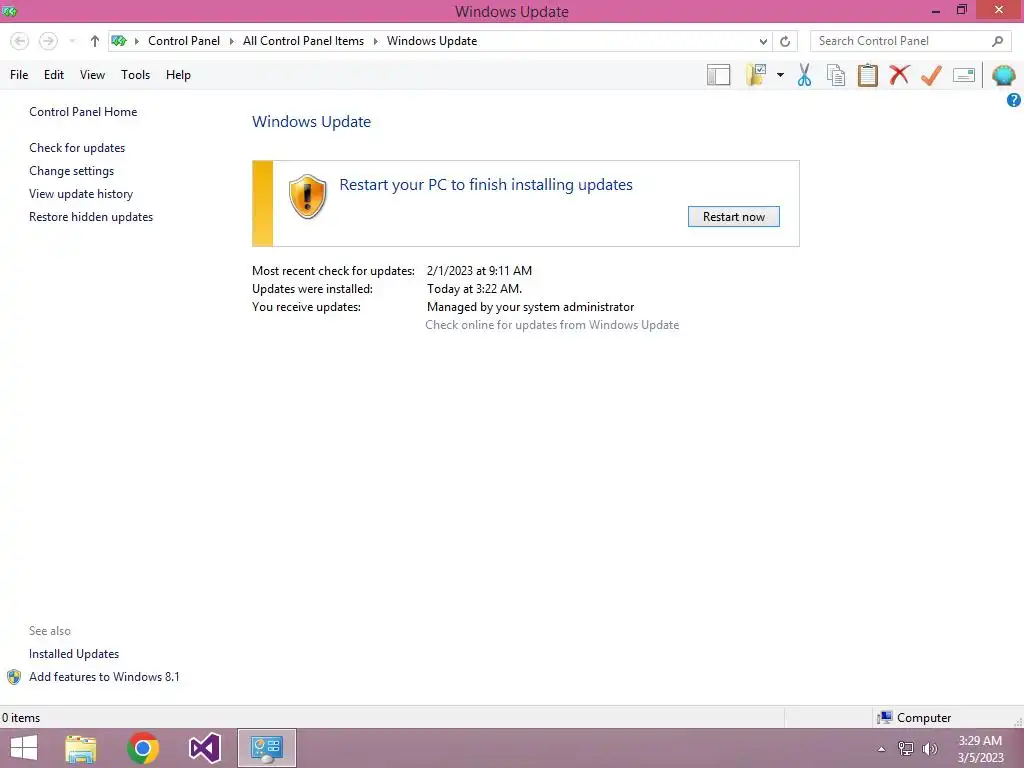The image size is (1024, 768).
Task: Click the red X Delete icon
Action: (899, 75)
